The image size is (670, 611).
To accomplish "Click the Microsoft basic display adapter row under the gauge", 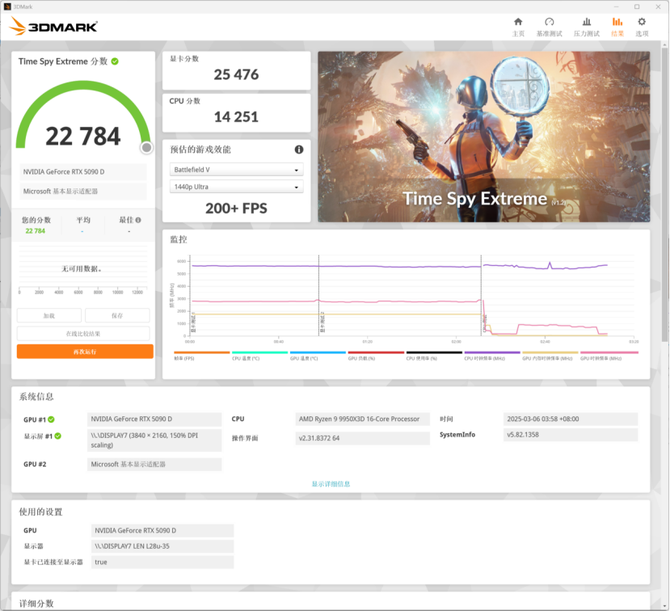I will coord(83,191).
